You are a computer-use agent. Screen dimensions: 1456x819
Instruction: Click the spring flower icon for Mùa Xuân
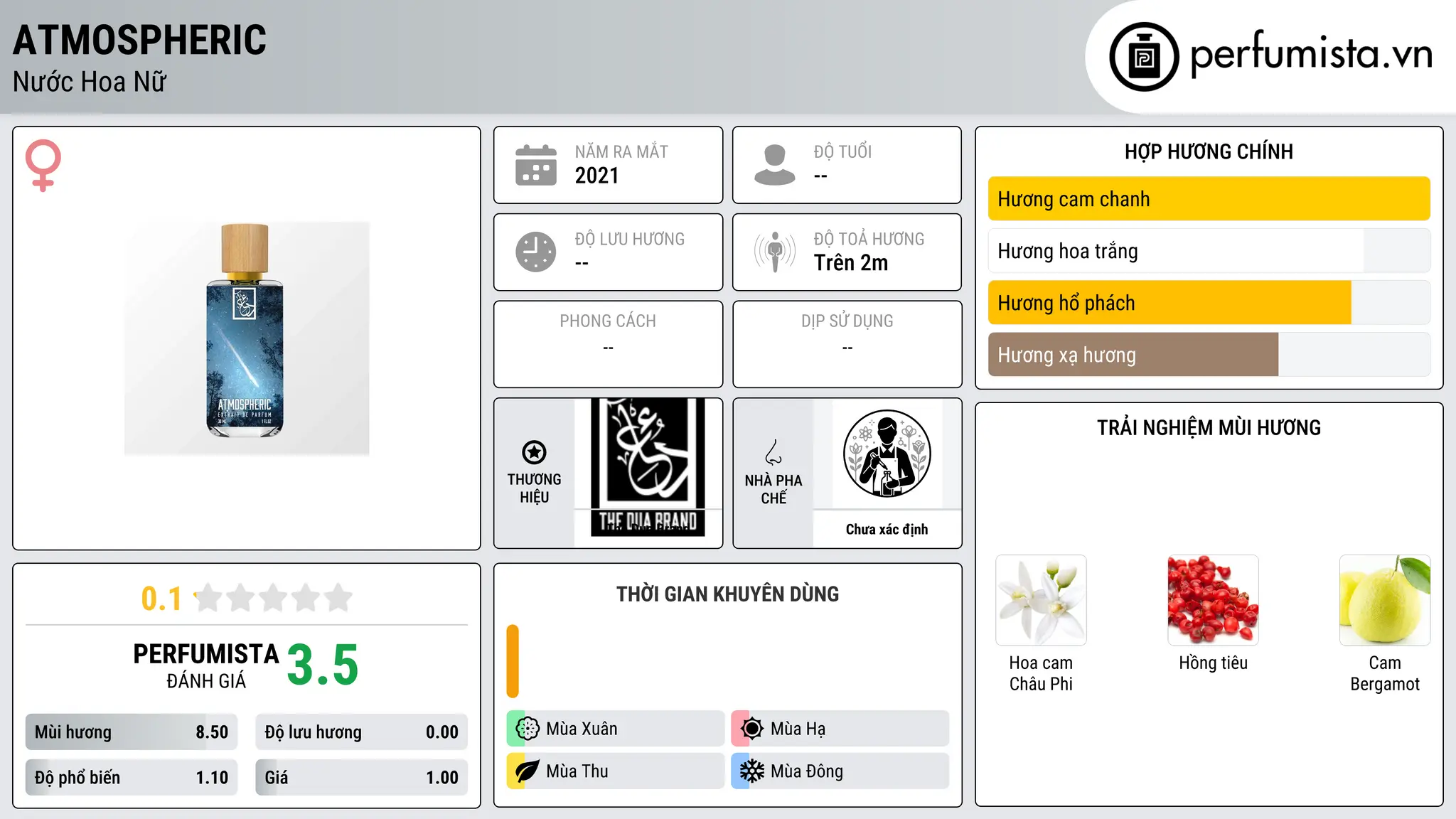(x=528, y=729)
